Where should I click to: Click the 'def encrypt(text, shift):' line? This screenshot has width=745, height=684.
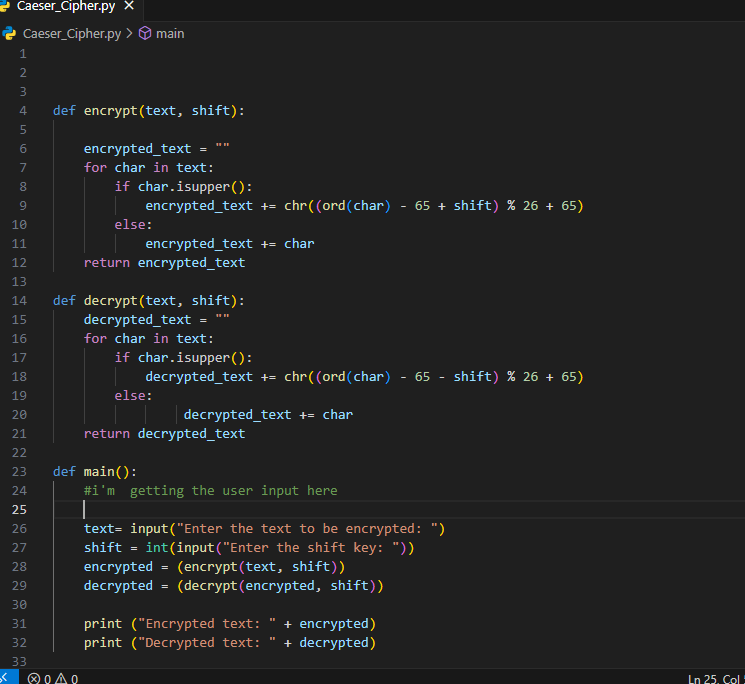click(x=149, y=111)
